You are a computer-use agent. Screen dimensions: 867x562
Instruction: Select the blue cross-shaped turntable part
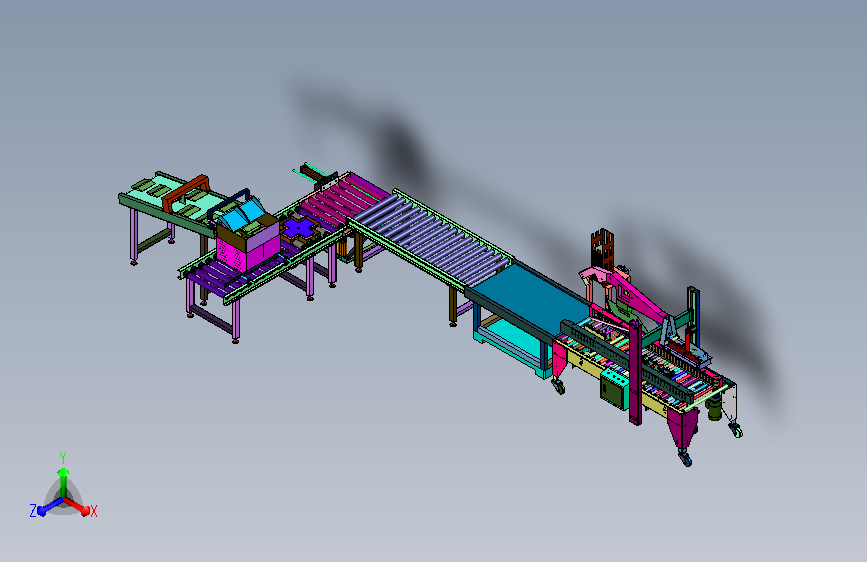[x=300, y=227]
